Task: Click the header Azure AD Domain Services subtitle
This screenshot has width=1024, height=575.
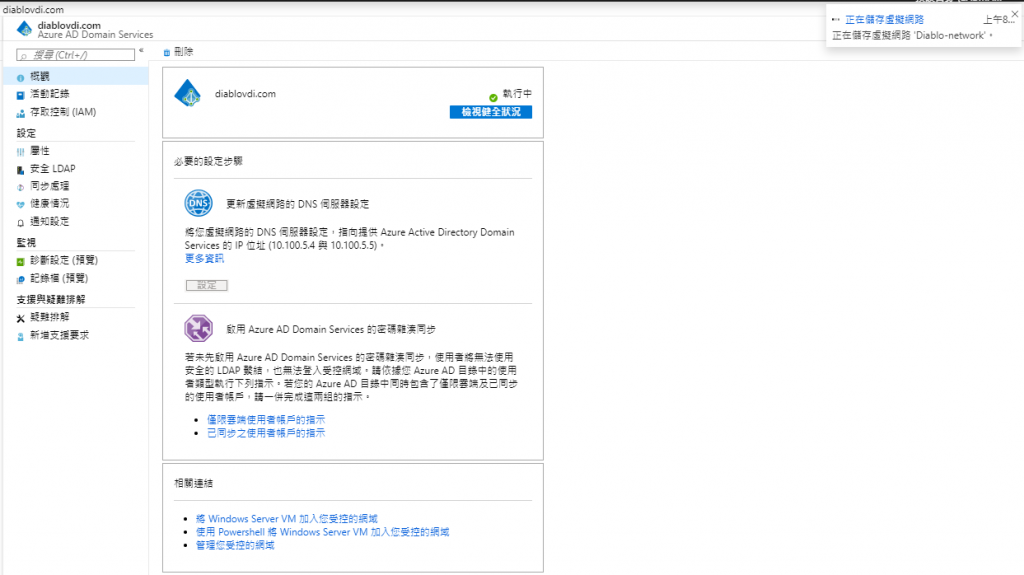Action: 95,35
